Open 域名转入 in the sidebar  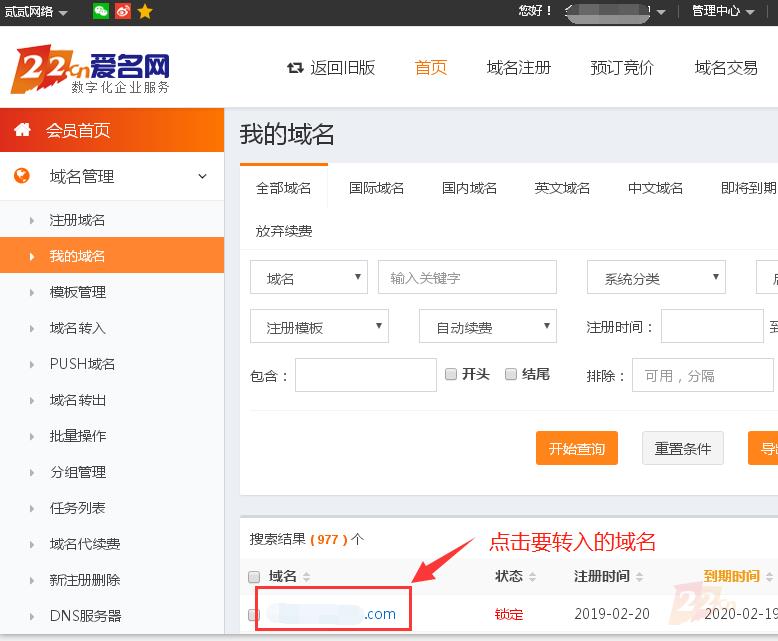click(78, 328)
